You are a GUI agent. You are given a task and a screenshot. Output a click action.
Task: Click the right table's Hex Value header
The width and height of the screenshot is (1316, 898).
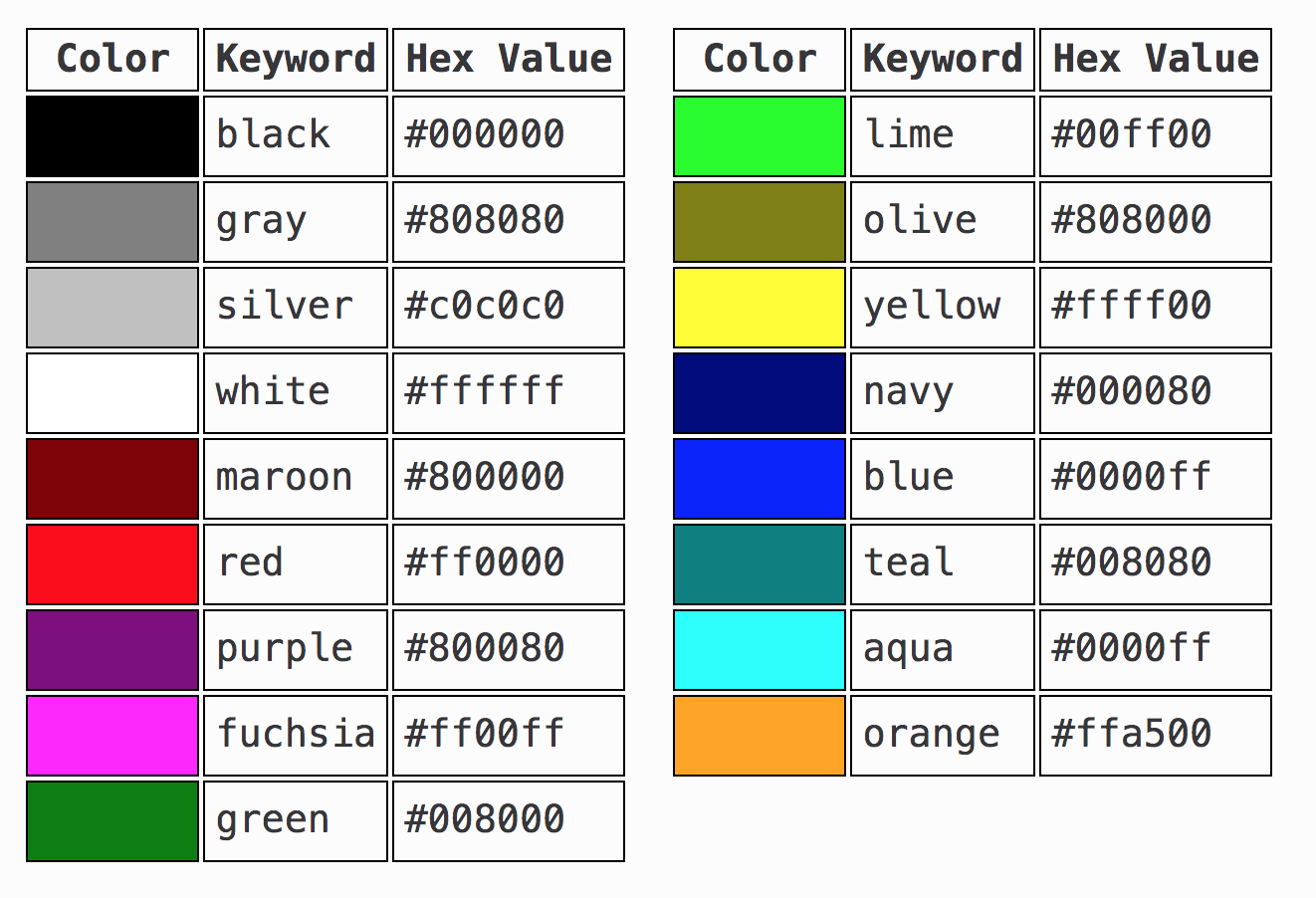[1156, 60]
